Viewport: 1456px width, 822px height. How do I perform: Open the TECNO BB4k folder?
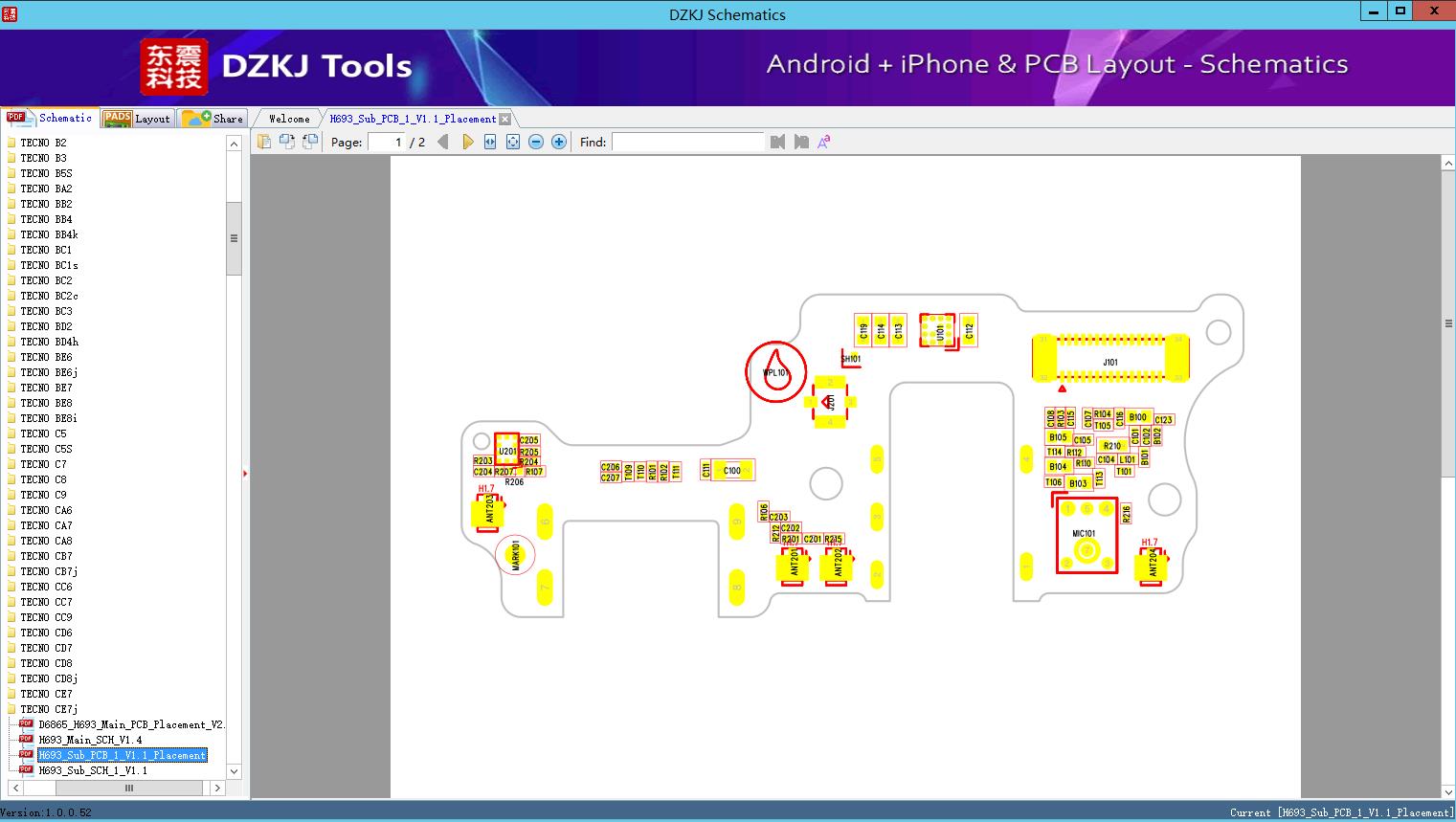click(x=49, y=234)
